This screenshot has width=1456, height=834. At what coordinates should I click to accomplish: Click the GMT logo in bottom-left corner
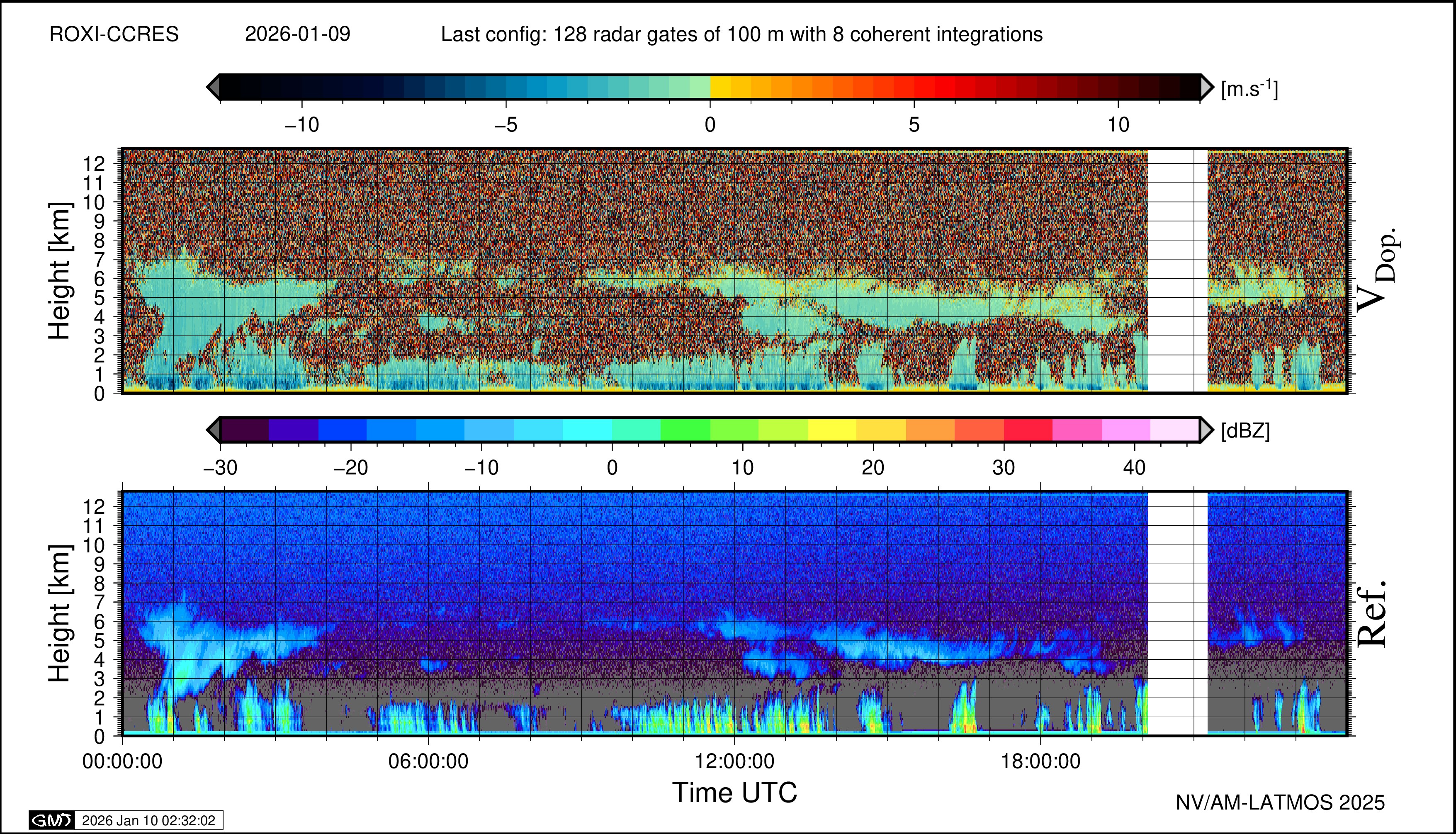pyautogui.click(x=51, y=820)
